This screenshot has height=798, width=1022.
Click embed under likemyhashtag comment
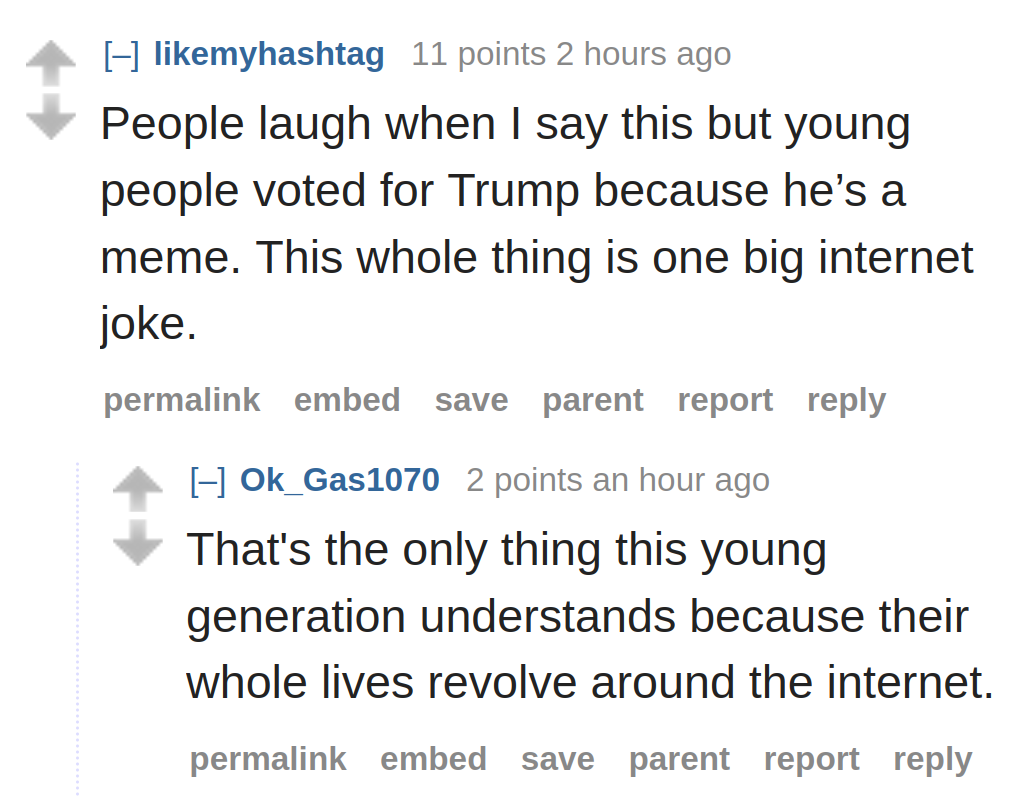point(347,400)
